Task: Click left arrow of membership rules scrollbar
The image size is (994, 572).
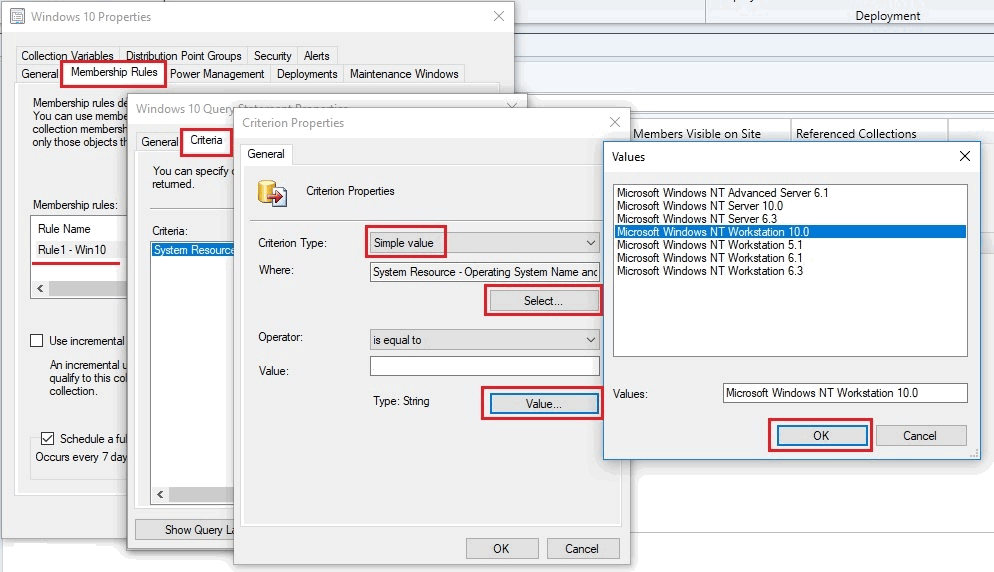Action: point(40,289)
